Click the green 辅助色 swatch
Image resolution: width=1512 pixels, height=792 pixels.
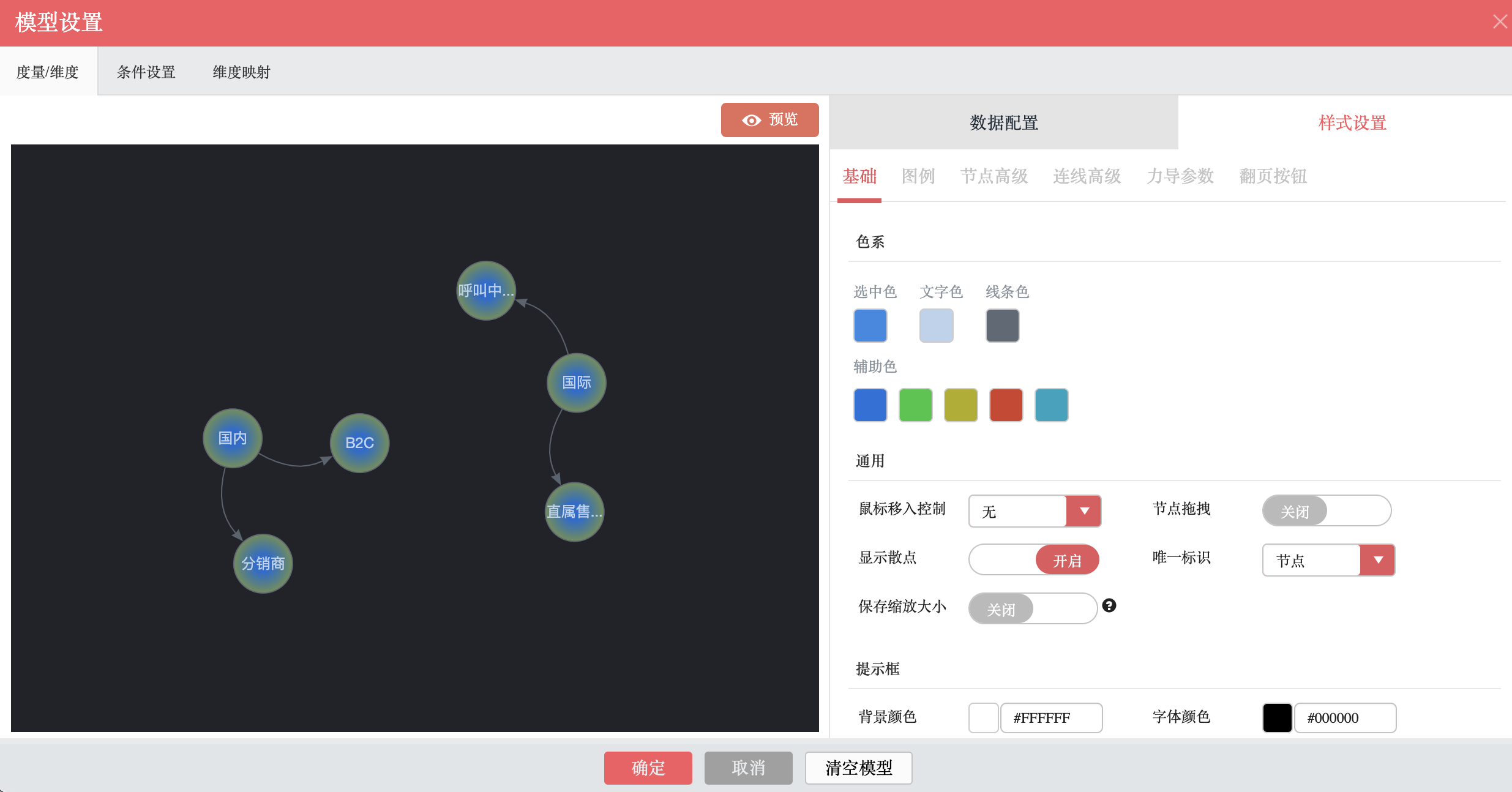(x=915, y=405)
